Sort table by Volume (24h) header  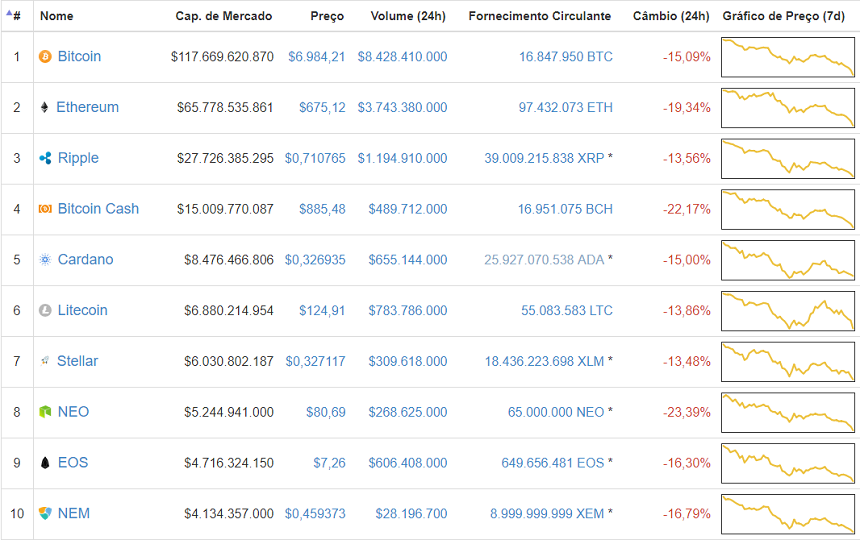tap(408, 16)
